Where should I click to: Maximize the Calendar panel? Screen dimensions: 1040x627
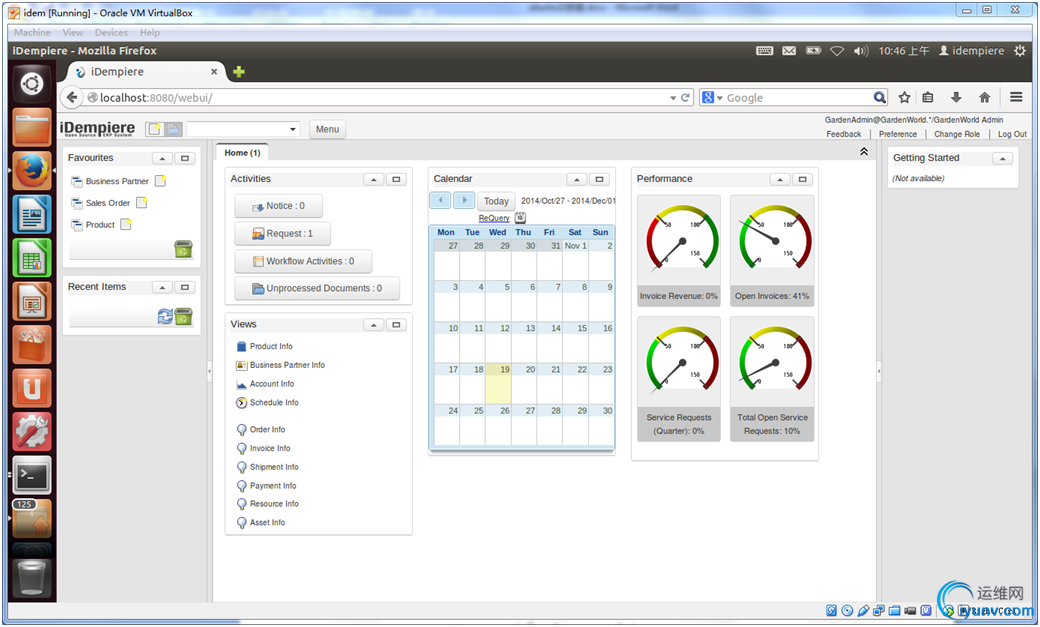pyautogui.click(x=600, y=179)
